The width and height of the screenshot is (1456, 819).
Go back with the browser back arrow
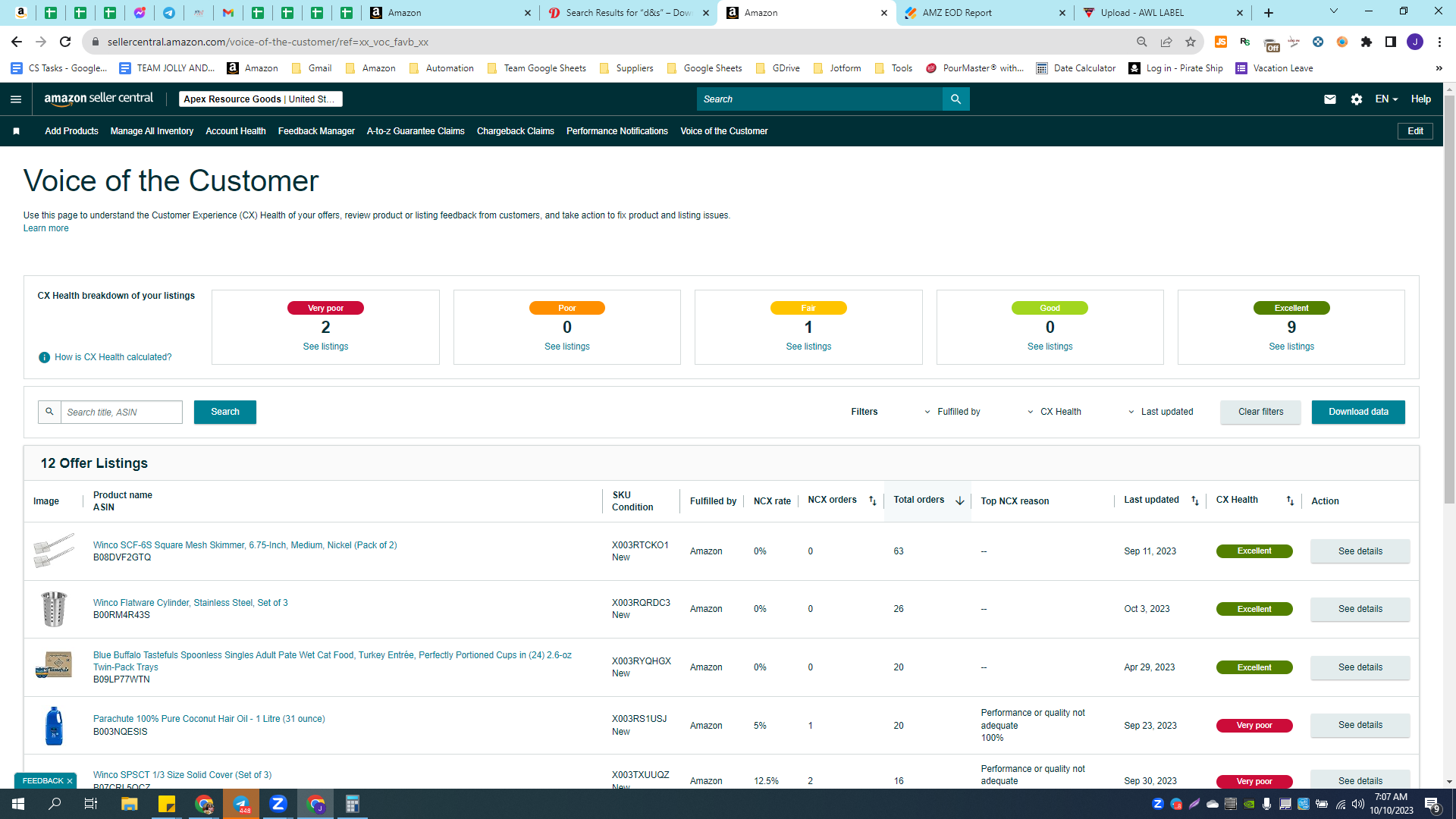[17, 42]
